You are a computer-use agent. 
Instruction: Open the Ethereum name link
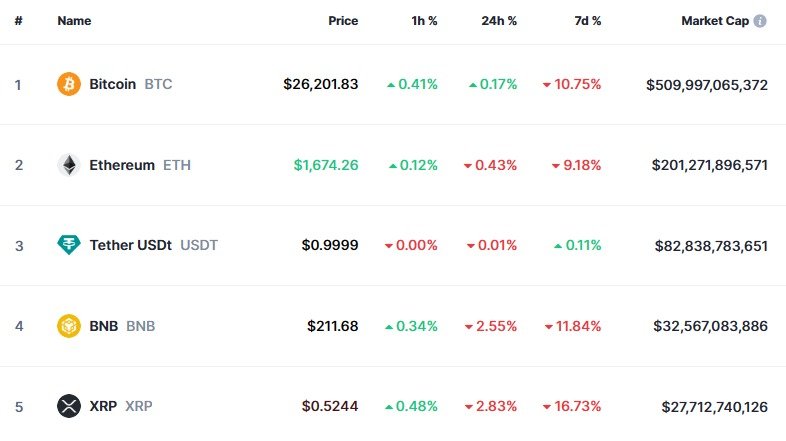pos(122,165)
